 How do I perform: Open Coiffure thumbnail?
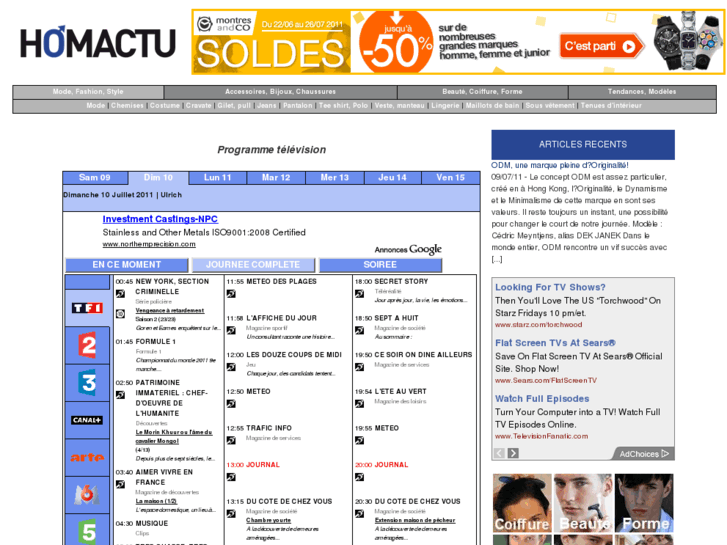522,503
